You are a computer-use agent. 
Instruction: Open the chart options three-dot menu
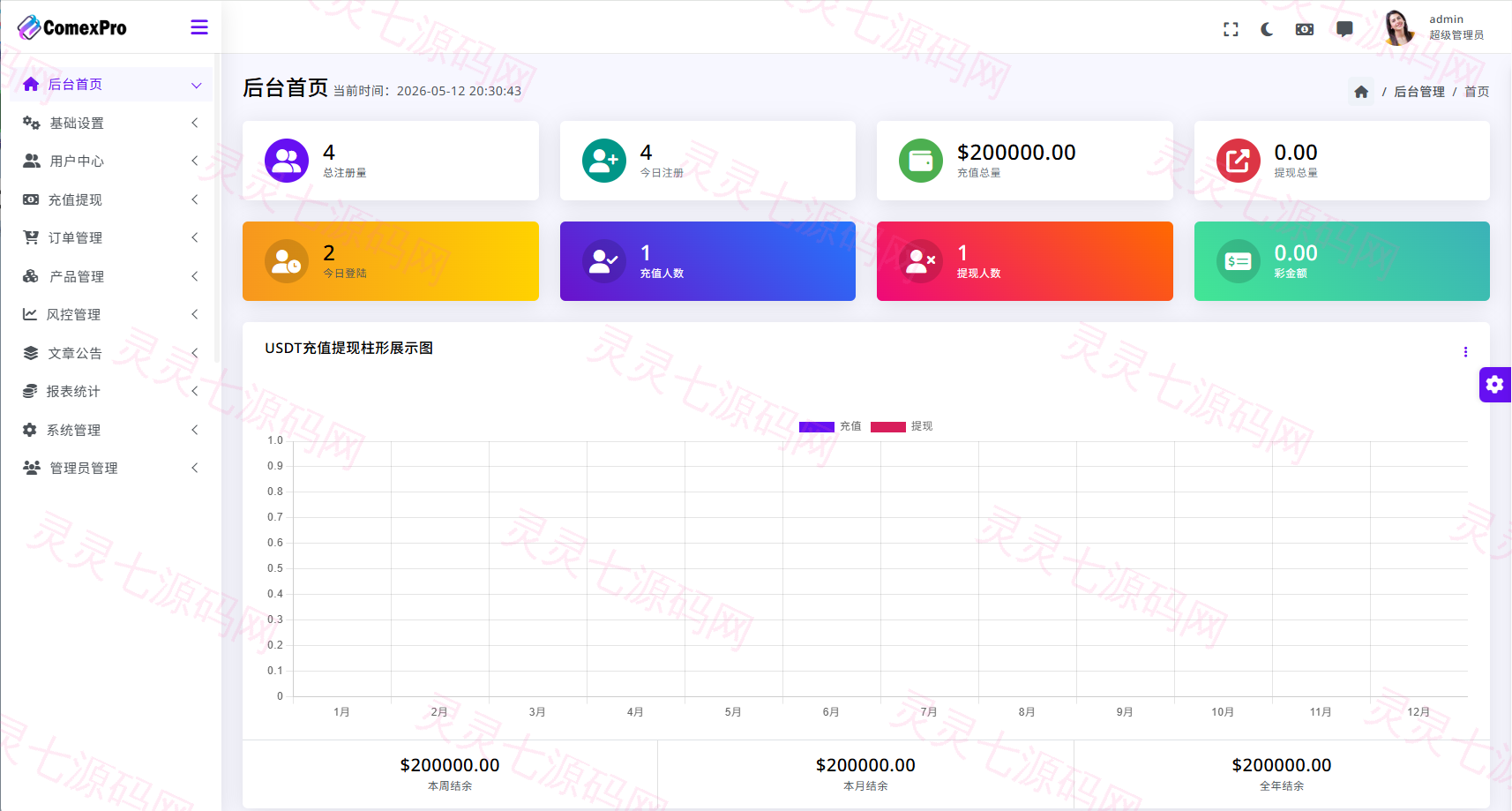click(1465, 352)
